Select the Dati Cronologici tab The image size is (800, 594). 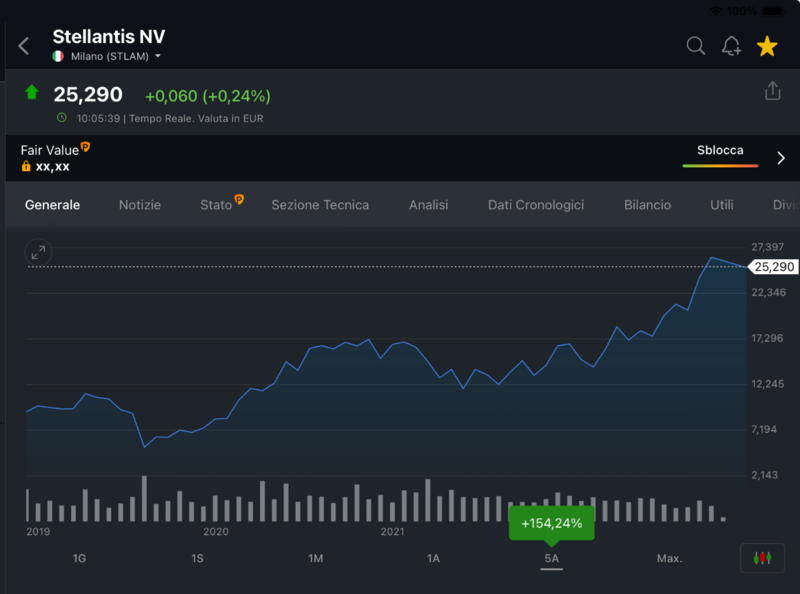(x=535, y=205)
